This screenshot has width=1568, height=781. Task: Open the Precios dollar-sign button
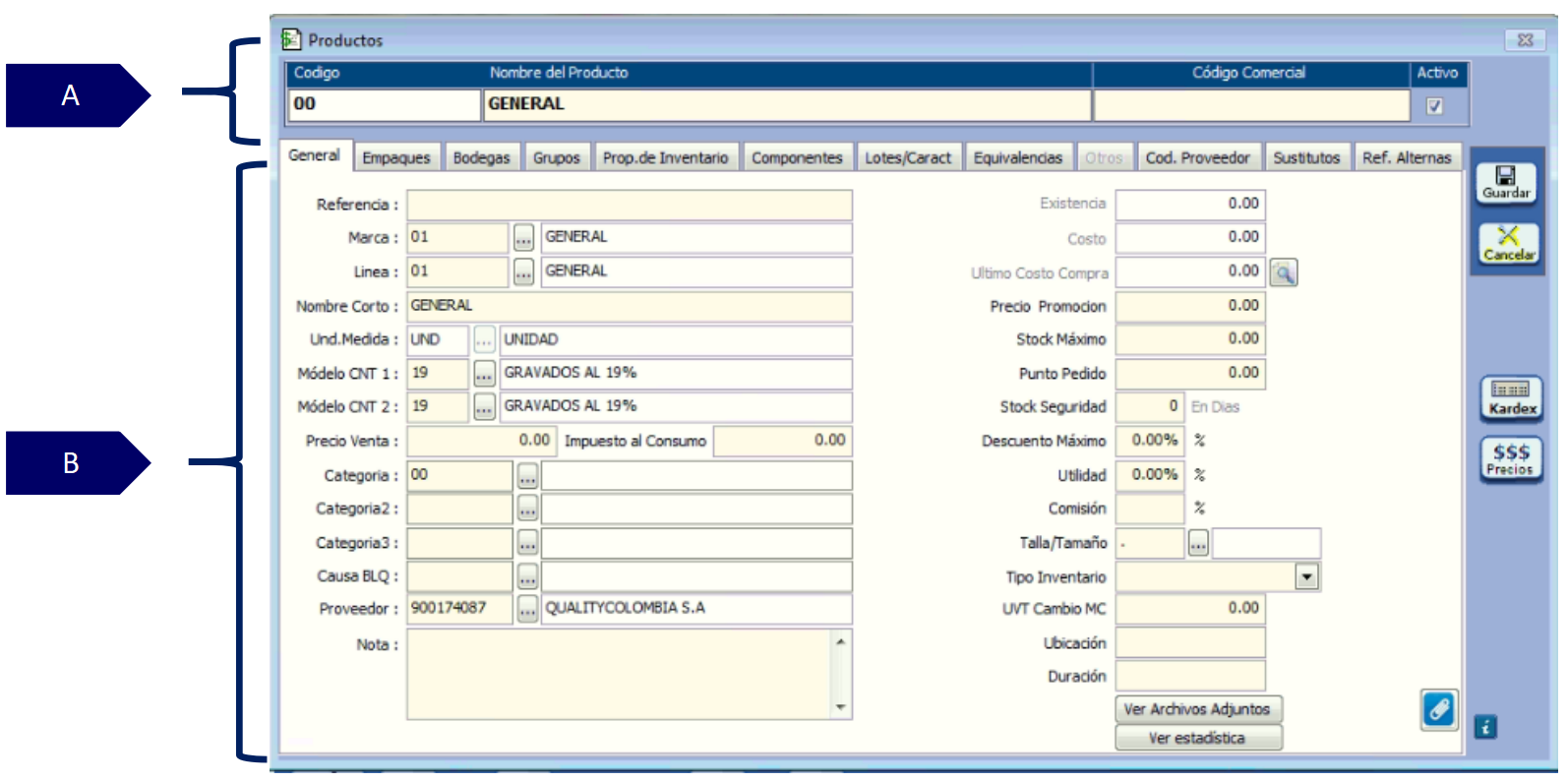pos(1511,458)
